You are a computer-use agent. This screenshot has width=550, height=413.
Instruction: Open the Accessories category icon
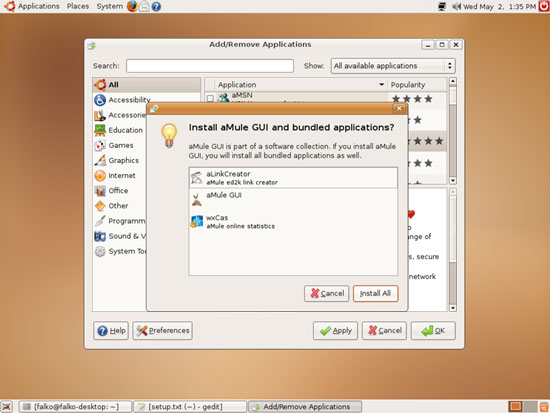[100, 115]
